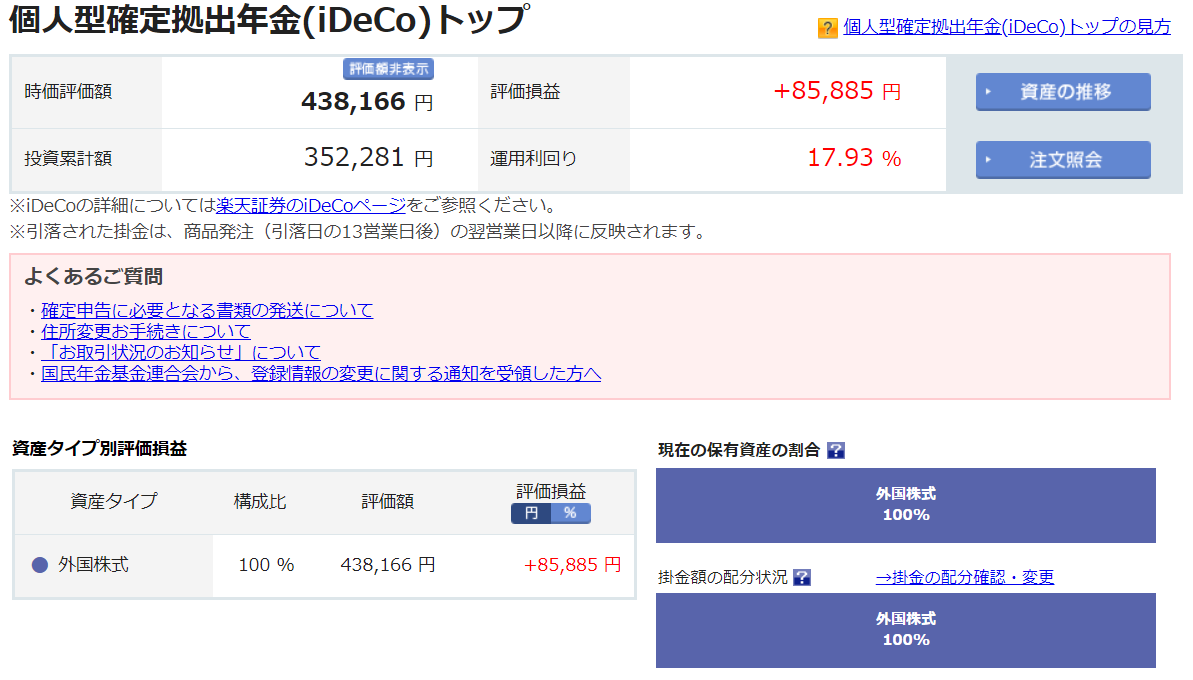1193x680 pixels.
Task: Click the 構成比 value 100 % in table
Action: 266,565
